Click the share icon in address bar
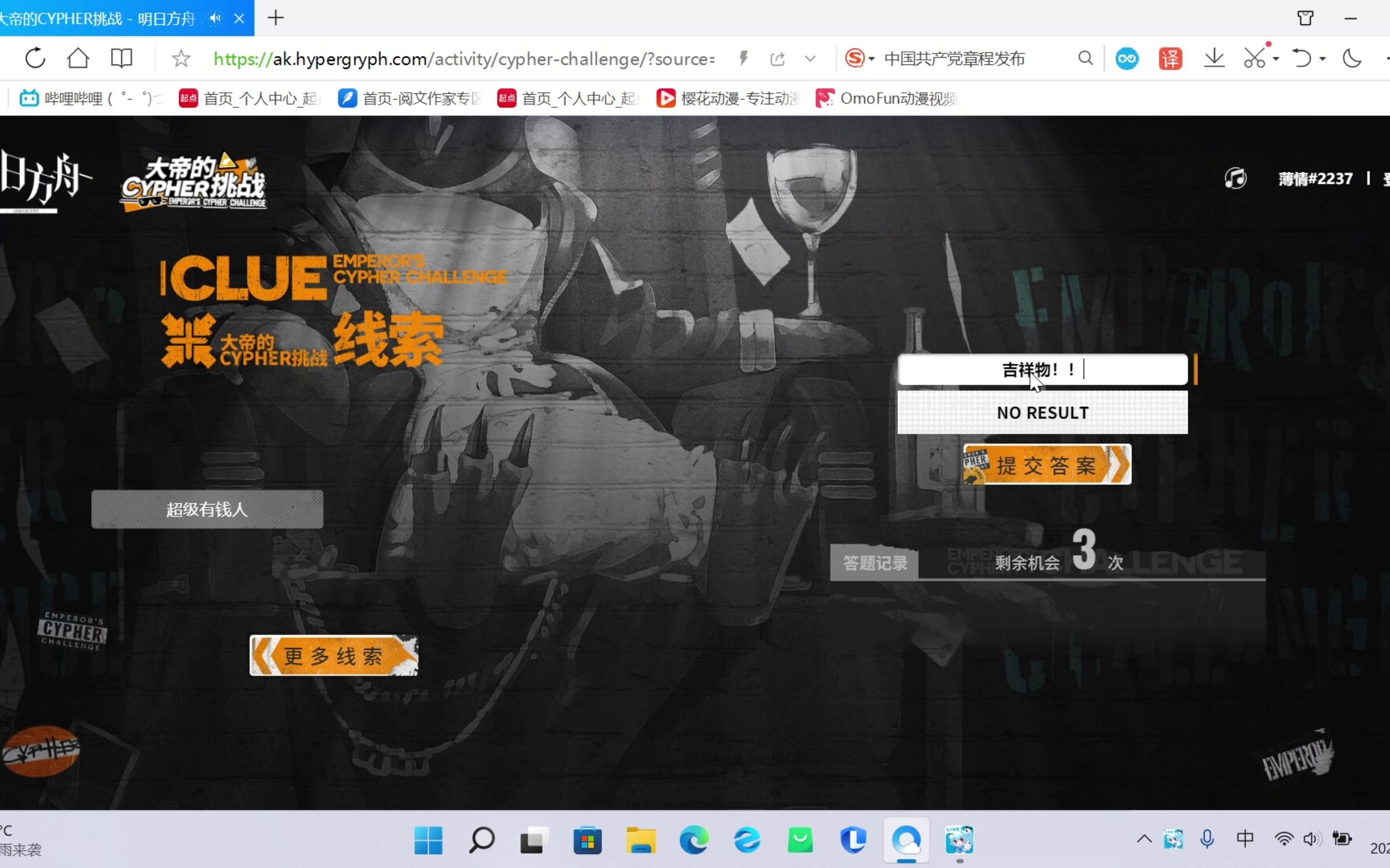Image resolution: width=1390 pixels, height=868 pixels. click(x=777, y=58)
